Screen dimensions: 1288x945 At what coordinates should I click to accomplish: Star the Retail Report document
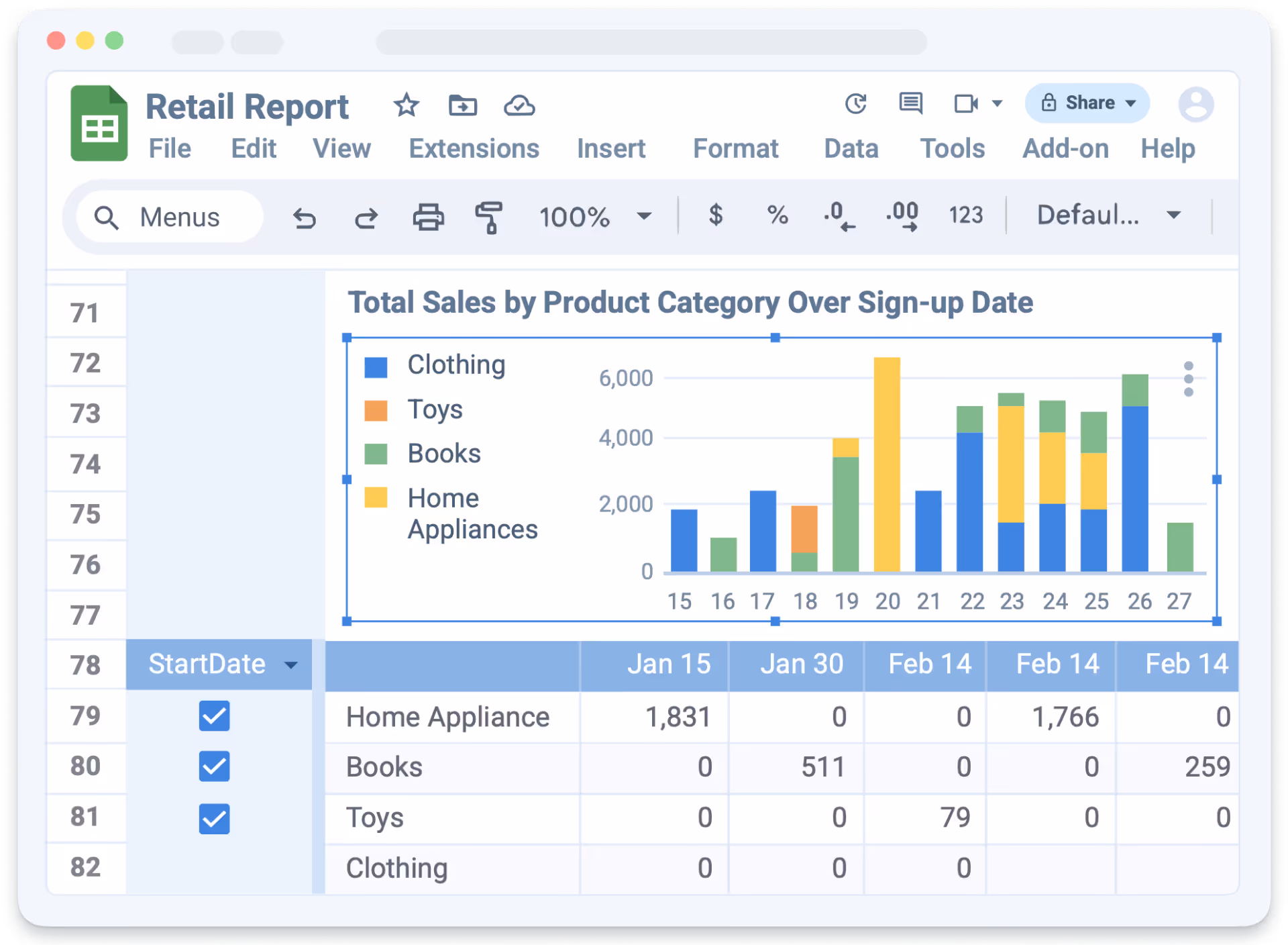[x=406, y=105]
